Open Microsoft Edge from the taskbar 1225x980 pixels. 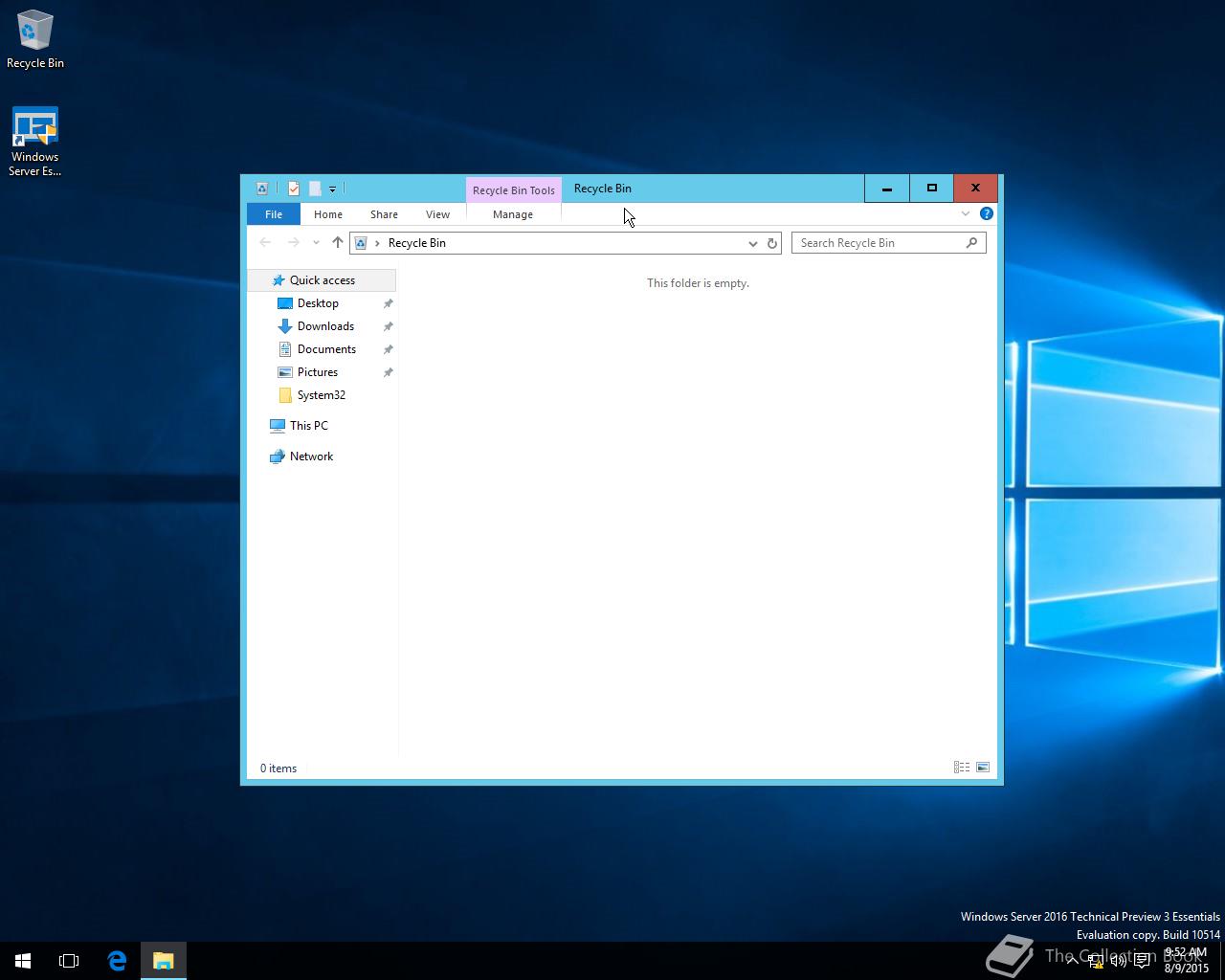pyautogui.click(x=117, y=961)
